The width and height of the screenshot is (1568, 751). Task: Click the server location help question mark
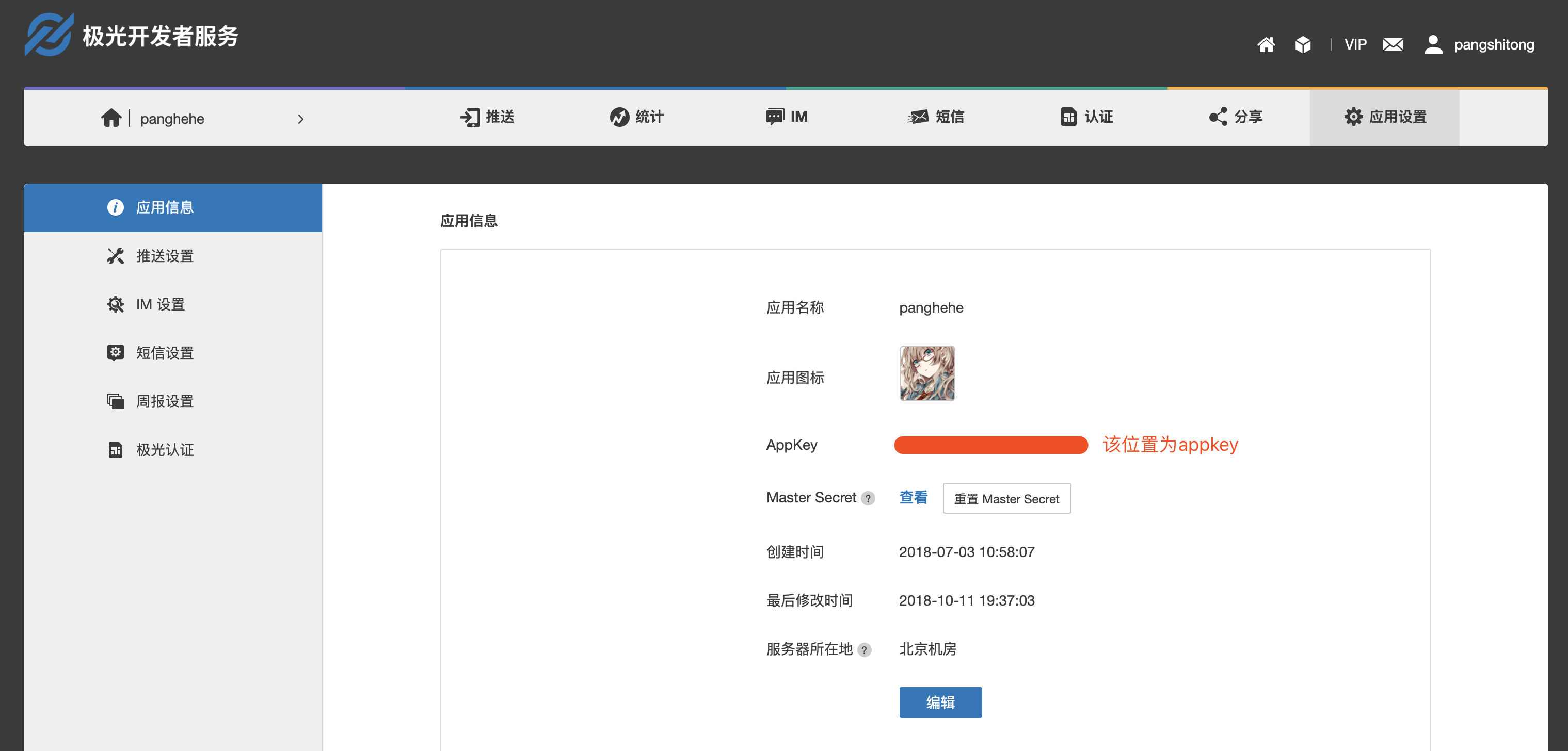[863, 650]
